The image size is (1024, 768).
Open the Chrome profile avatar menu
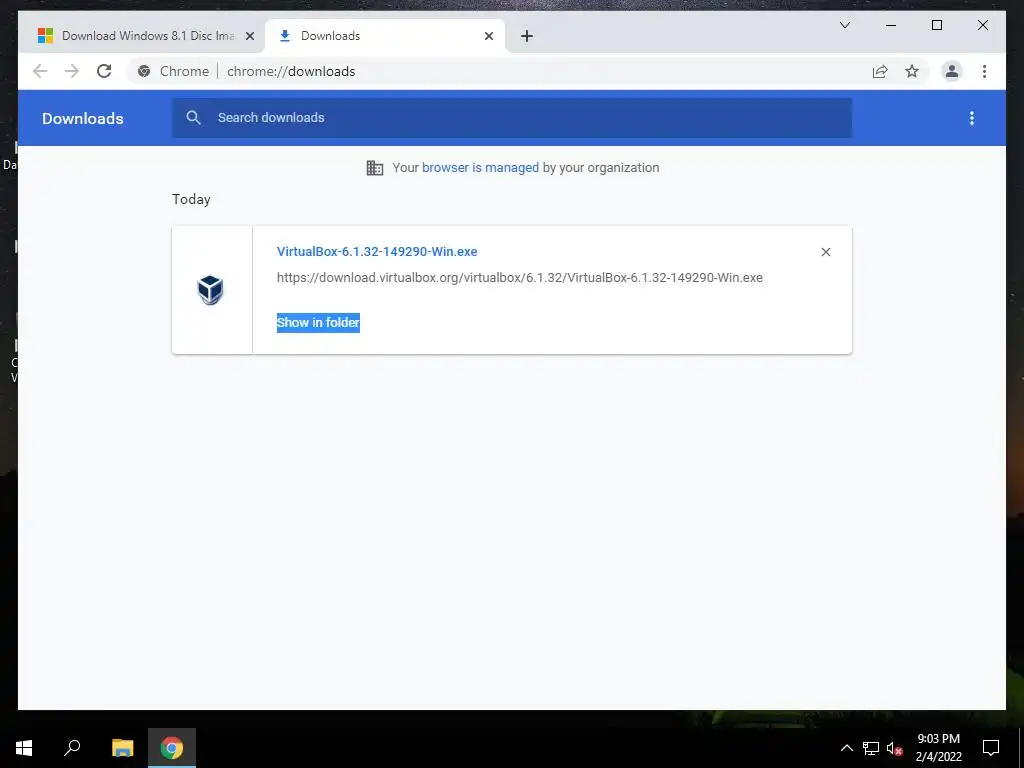(952, 71)
